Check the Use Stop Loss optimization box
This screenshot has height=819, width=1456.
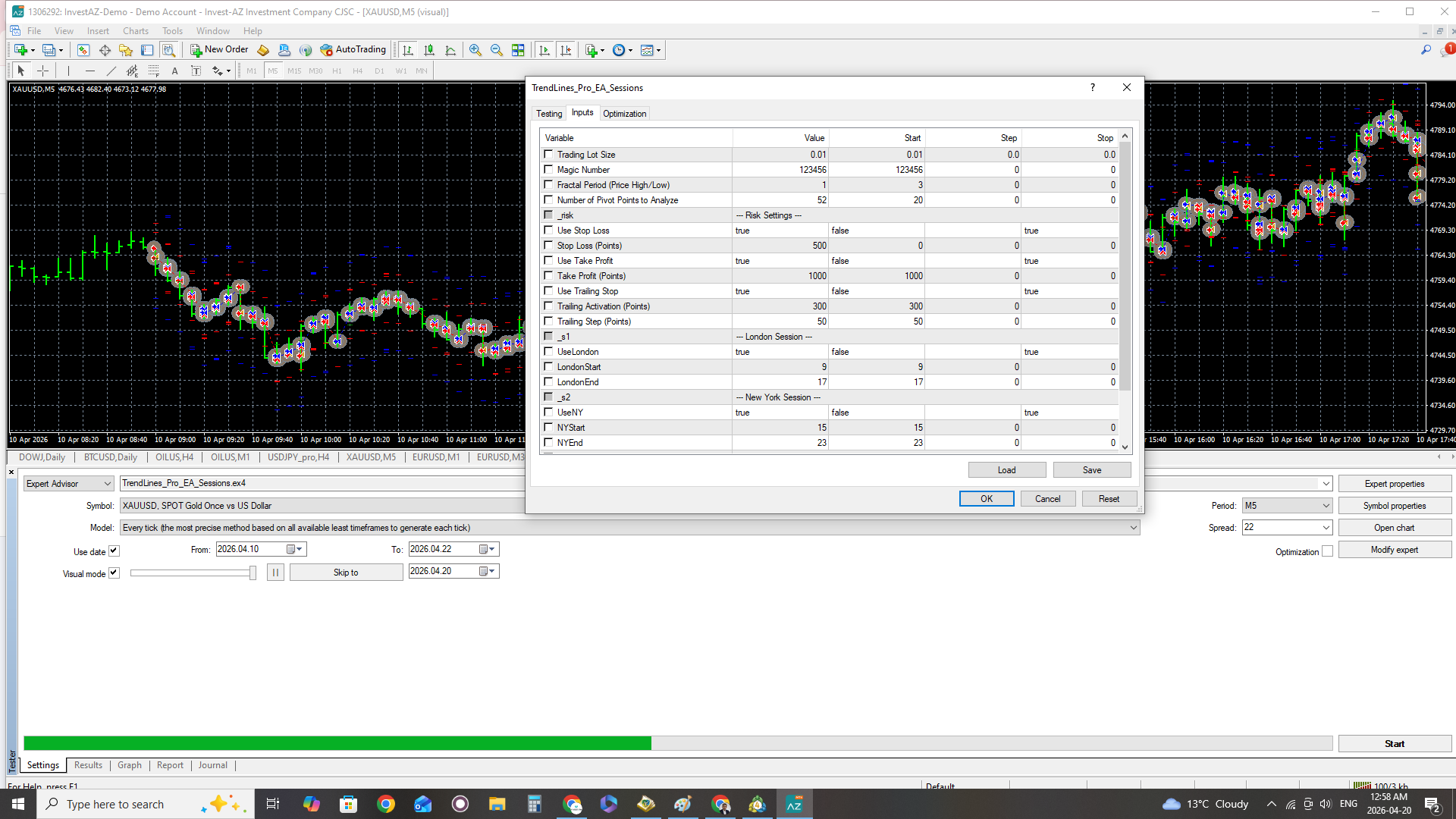[548, 230]
